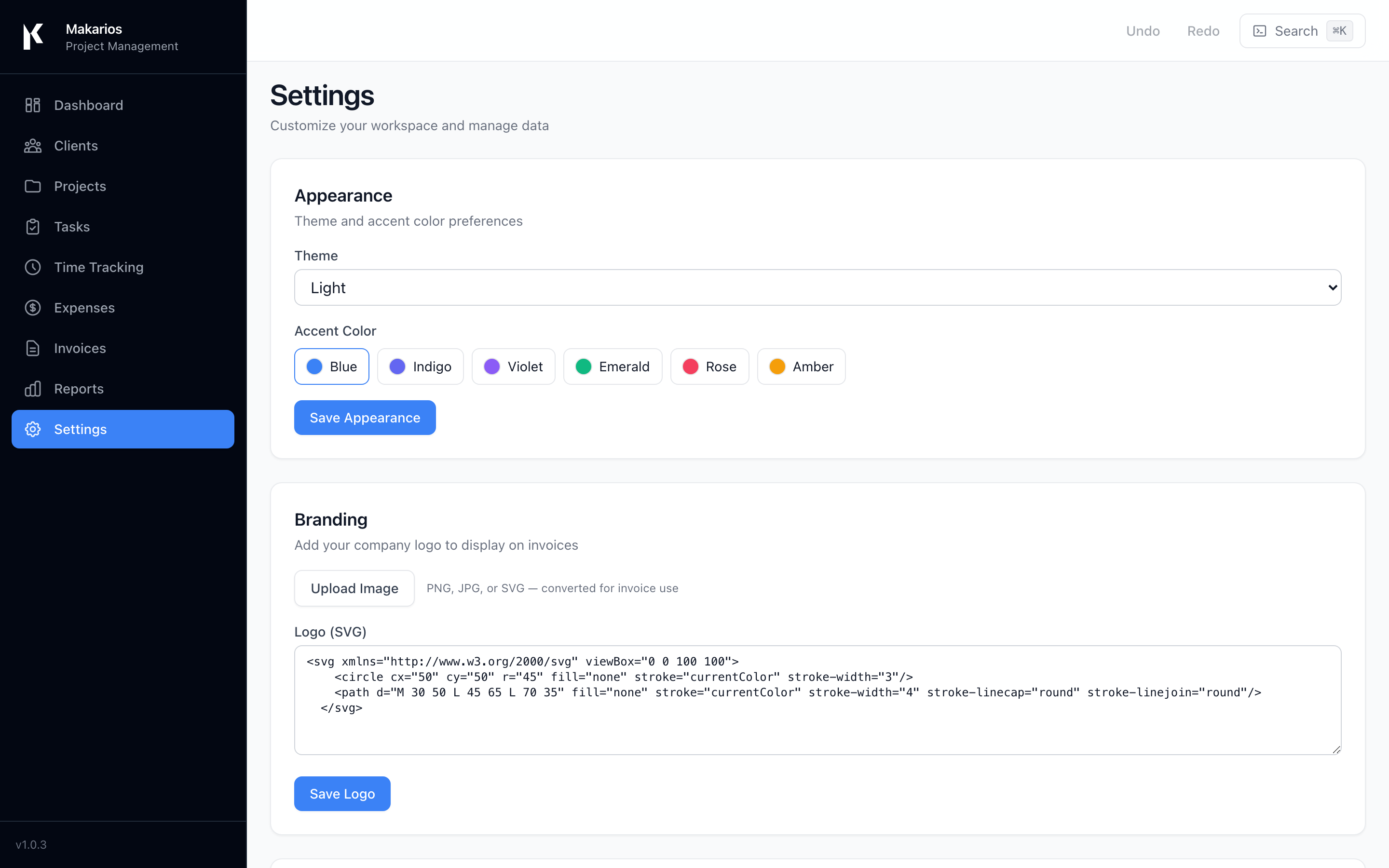The image size is (1389, 868).
Task: Open the Invoices page
Action: [123, 349]
